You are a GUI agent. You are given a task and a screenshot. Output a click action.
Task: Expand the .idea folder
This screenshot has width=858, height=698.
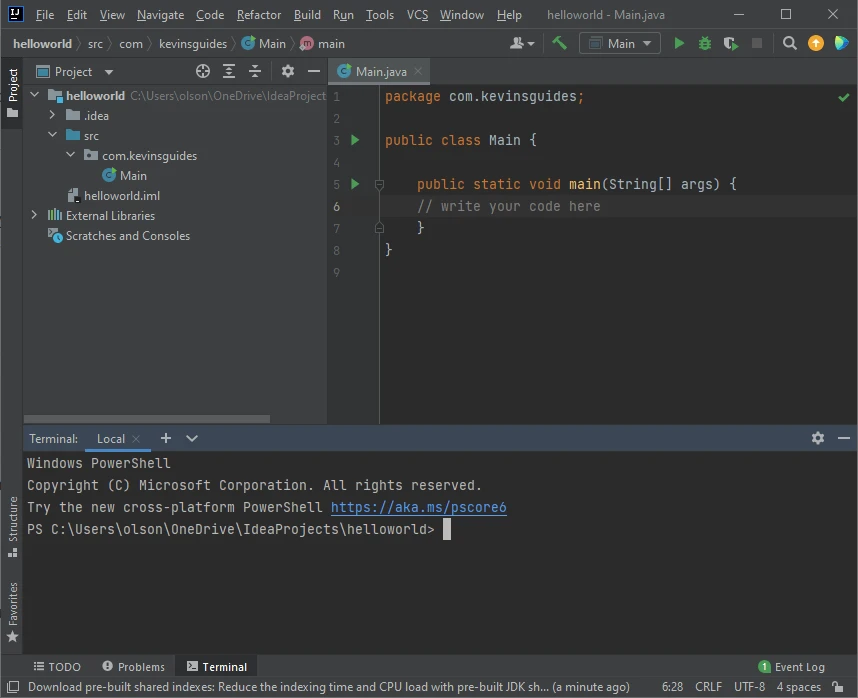pos(52,115)
